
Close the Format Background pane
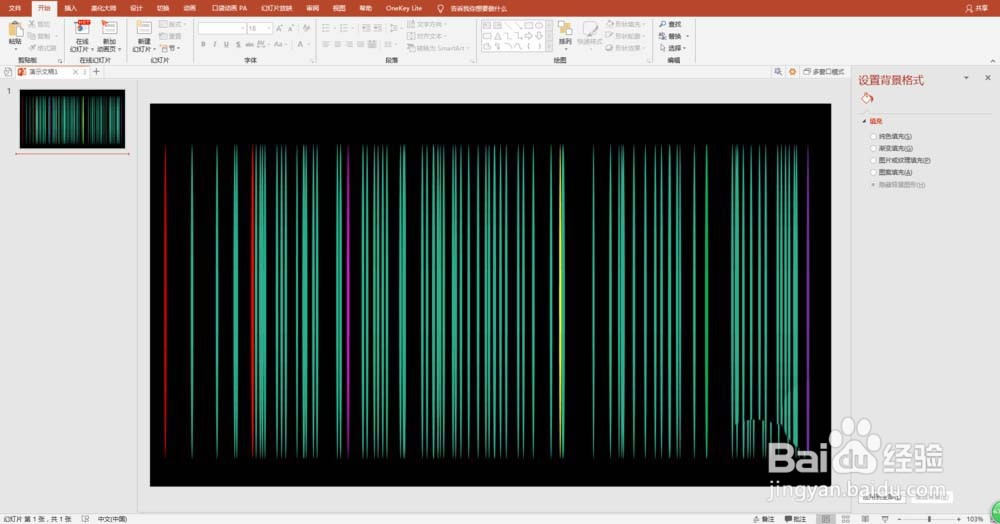(988, 78)
